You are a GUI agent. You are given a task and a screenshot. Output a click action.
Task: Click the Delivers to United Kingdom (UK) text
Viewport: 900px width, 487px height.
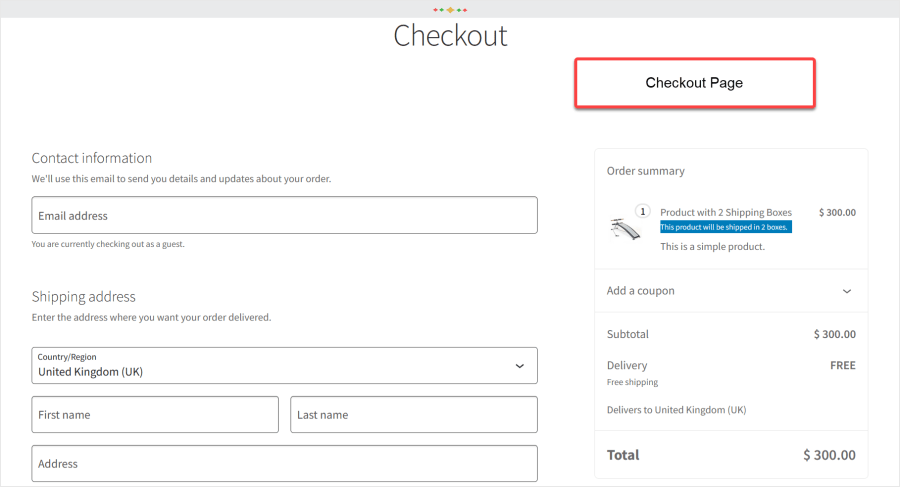pyautogui.click(x=676, y=410)
